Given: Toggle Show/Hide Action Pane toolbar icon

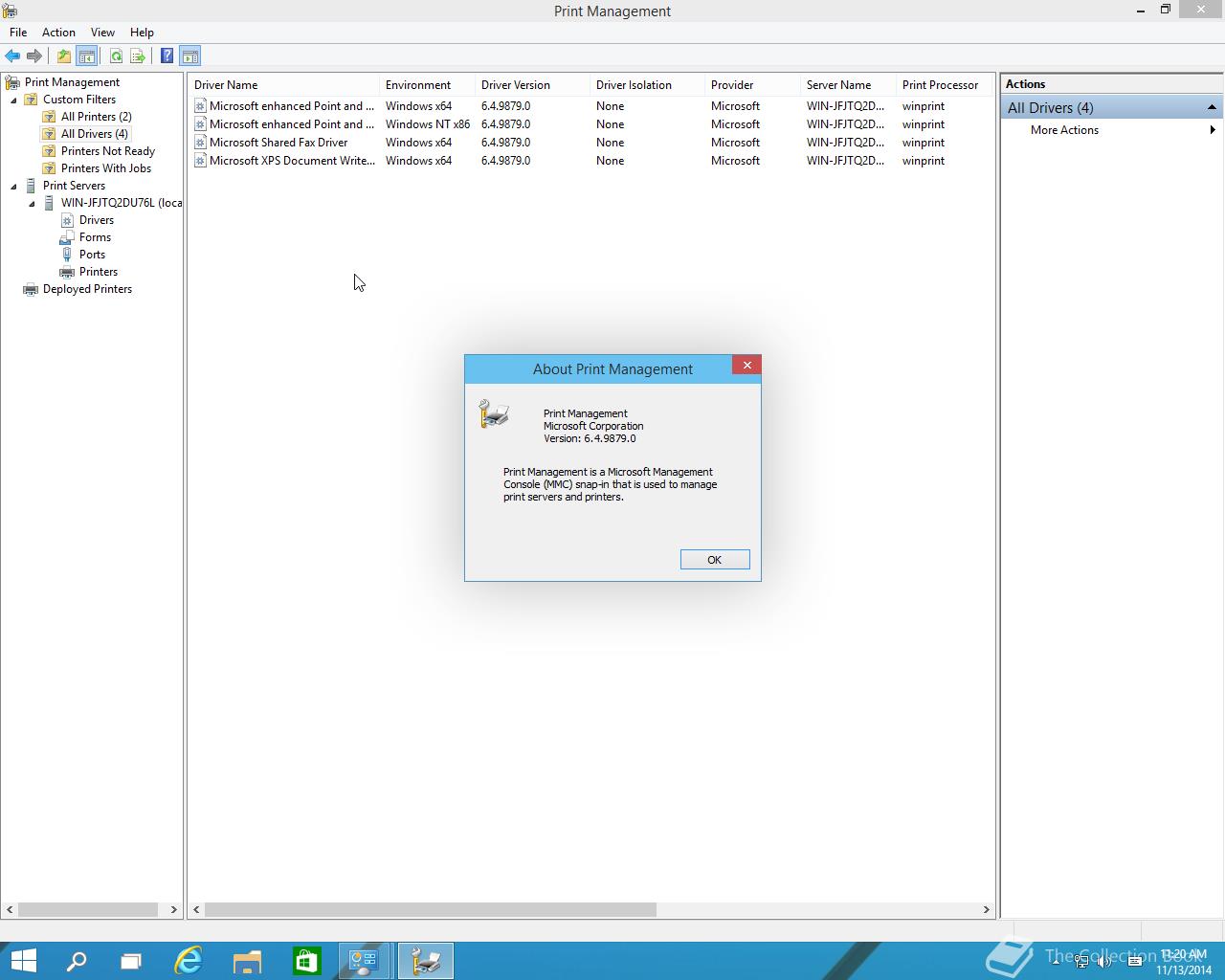Looking at the screenshot, I should click(189, 56).
